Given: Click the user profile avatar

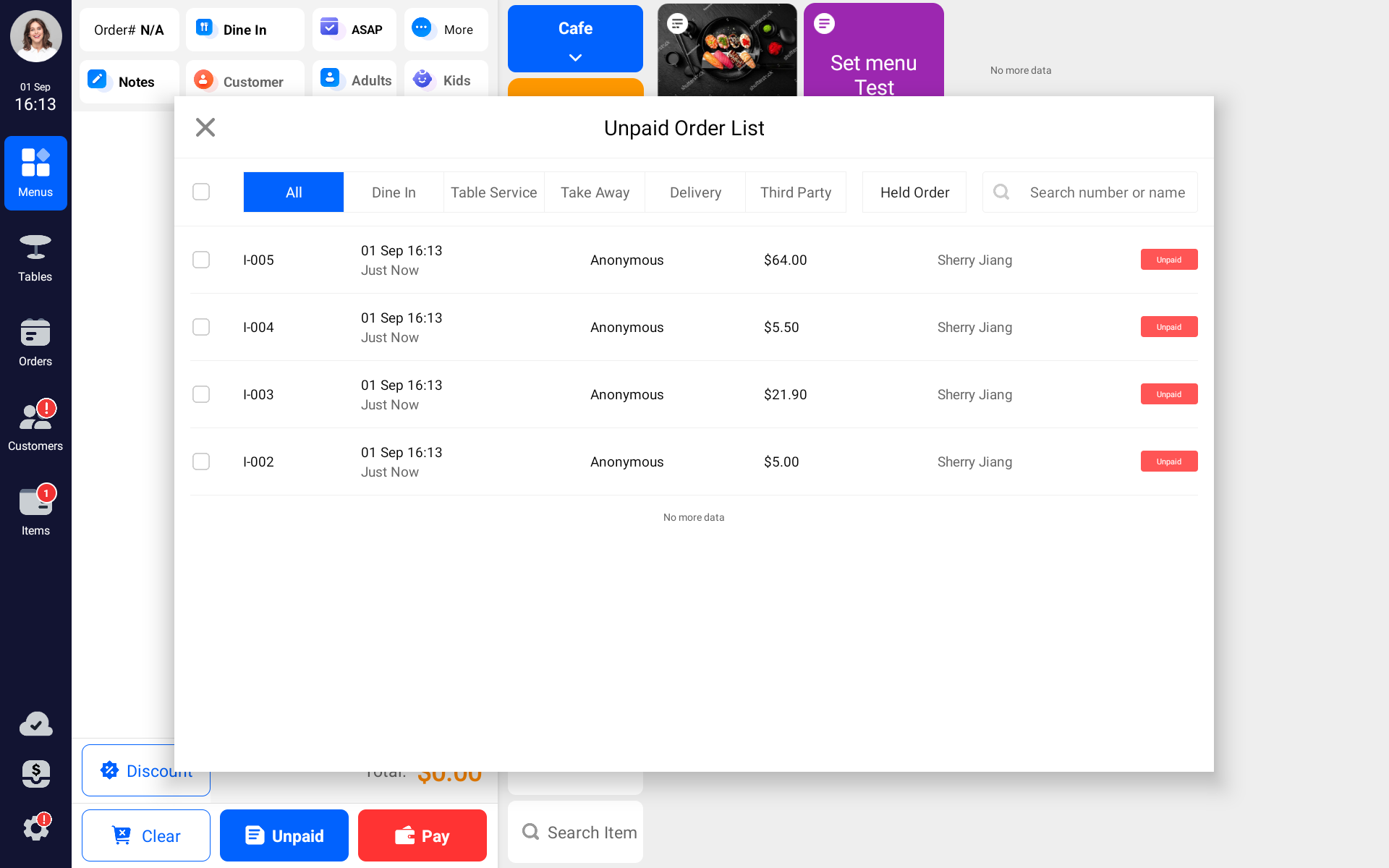Looking at the screenshot, I should pyautogui.click(x=35, y=35).
